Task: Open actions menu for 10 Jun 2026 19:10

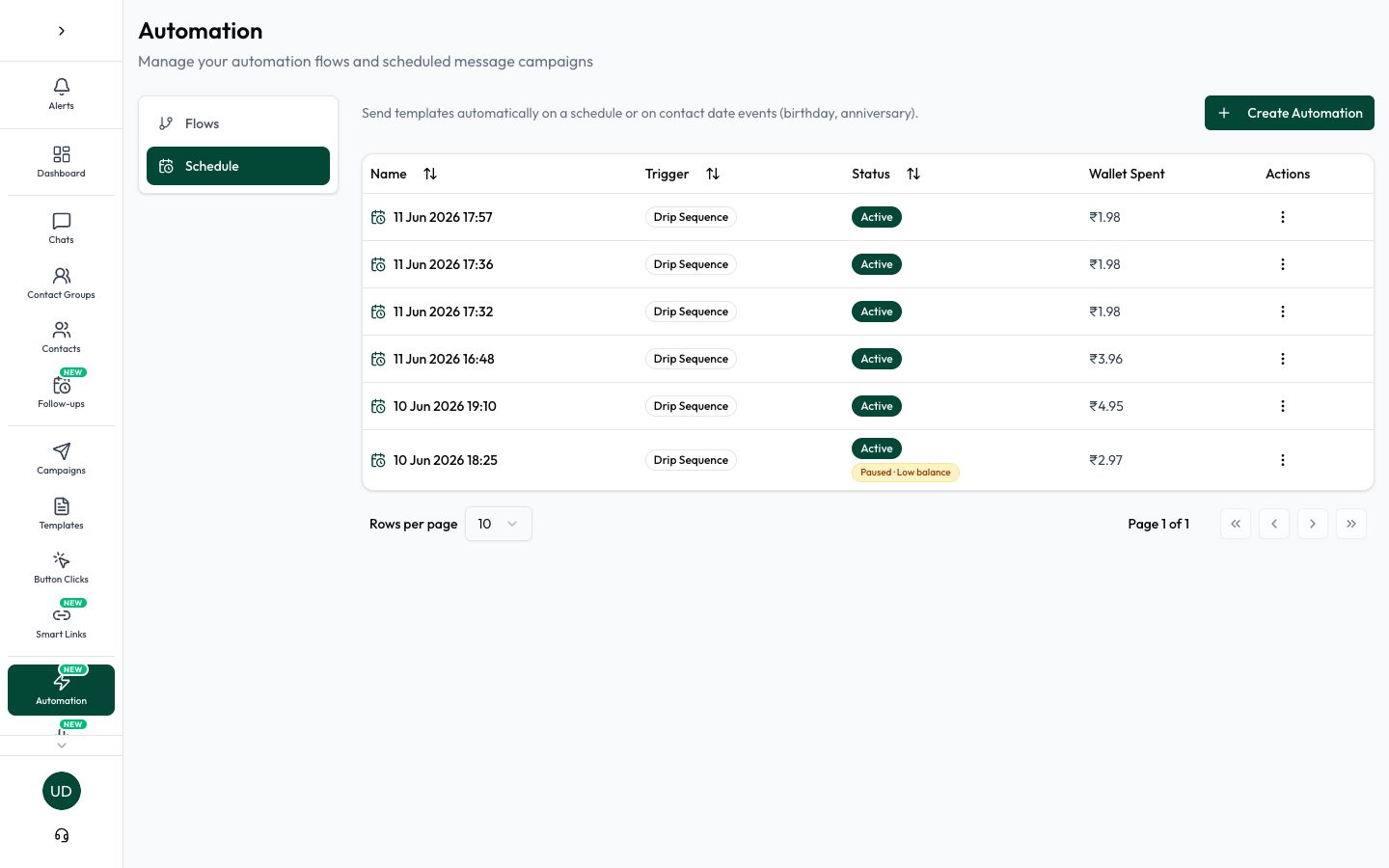Action: [1283, 406]
